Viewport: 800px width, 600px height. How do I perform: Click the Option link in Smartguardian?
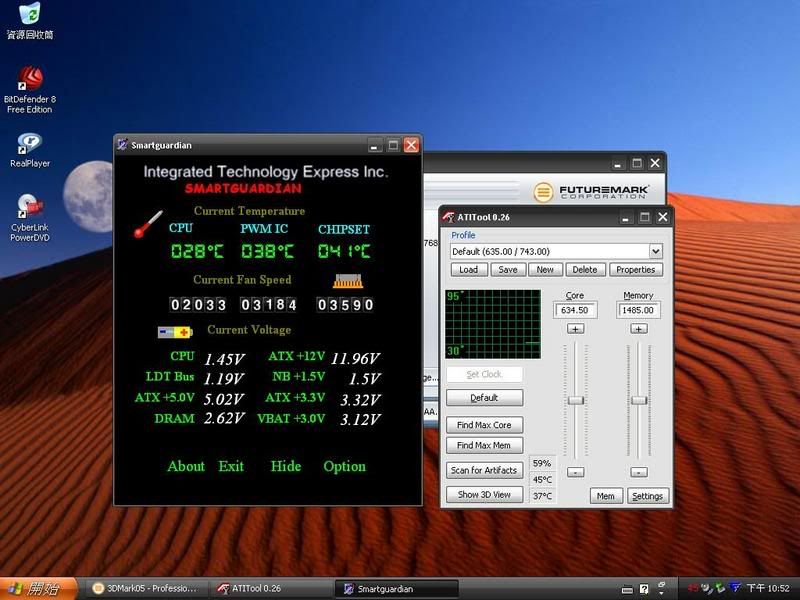tap(344, 466)
